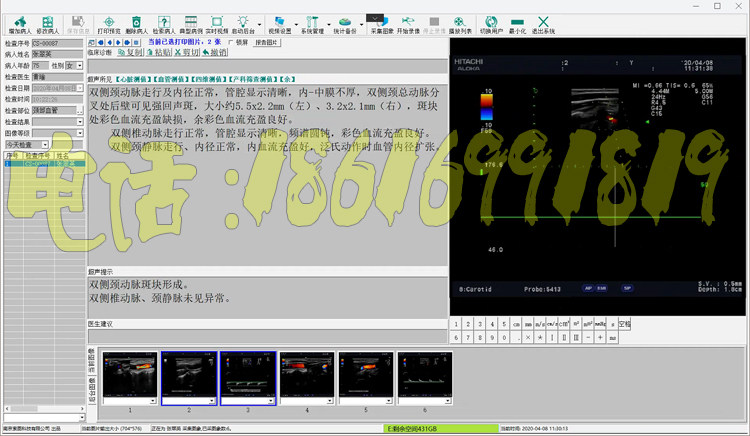Screen dimensions: 750x436
Task: Click the 剪切 (cut) button
Action: (x=187, y=53)
